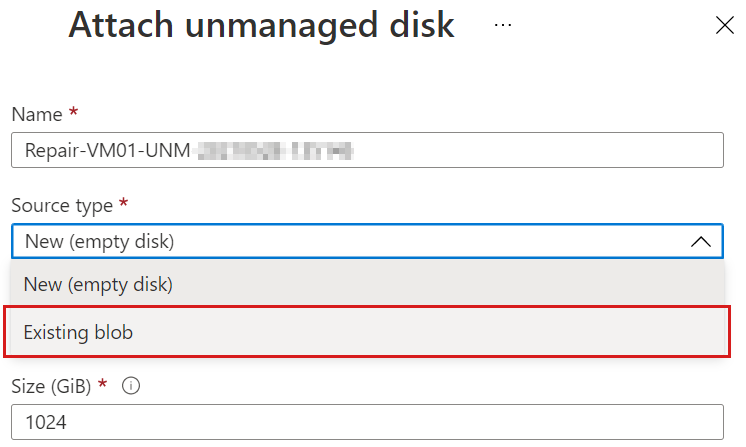Click the red asterisk beside Name

(73, 114)
